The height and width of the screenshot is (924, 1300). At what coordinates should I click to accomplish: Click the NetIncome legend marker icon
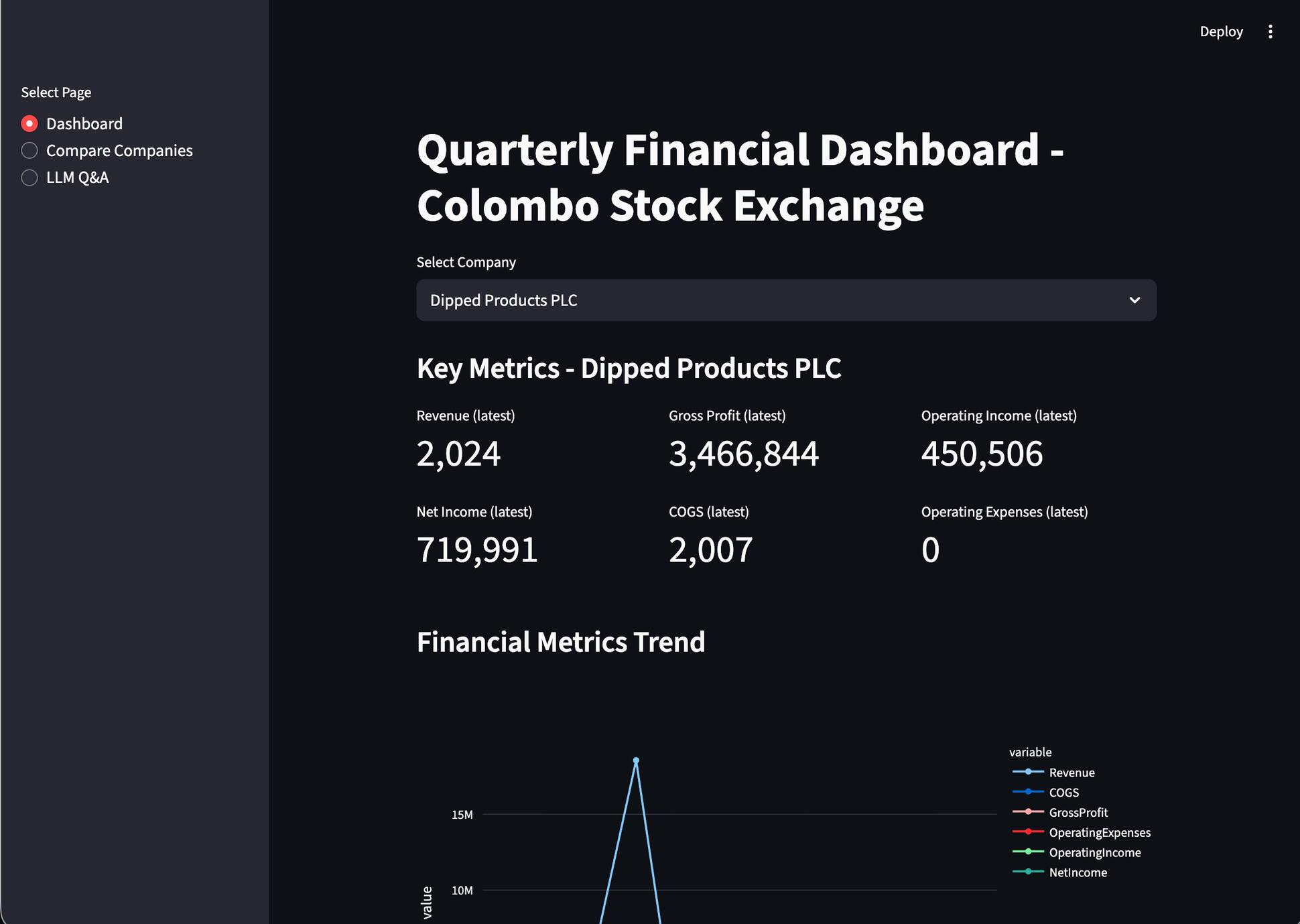[x=1027, y=872]
